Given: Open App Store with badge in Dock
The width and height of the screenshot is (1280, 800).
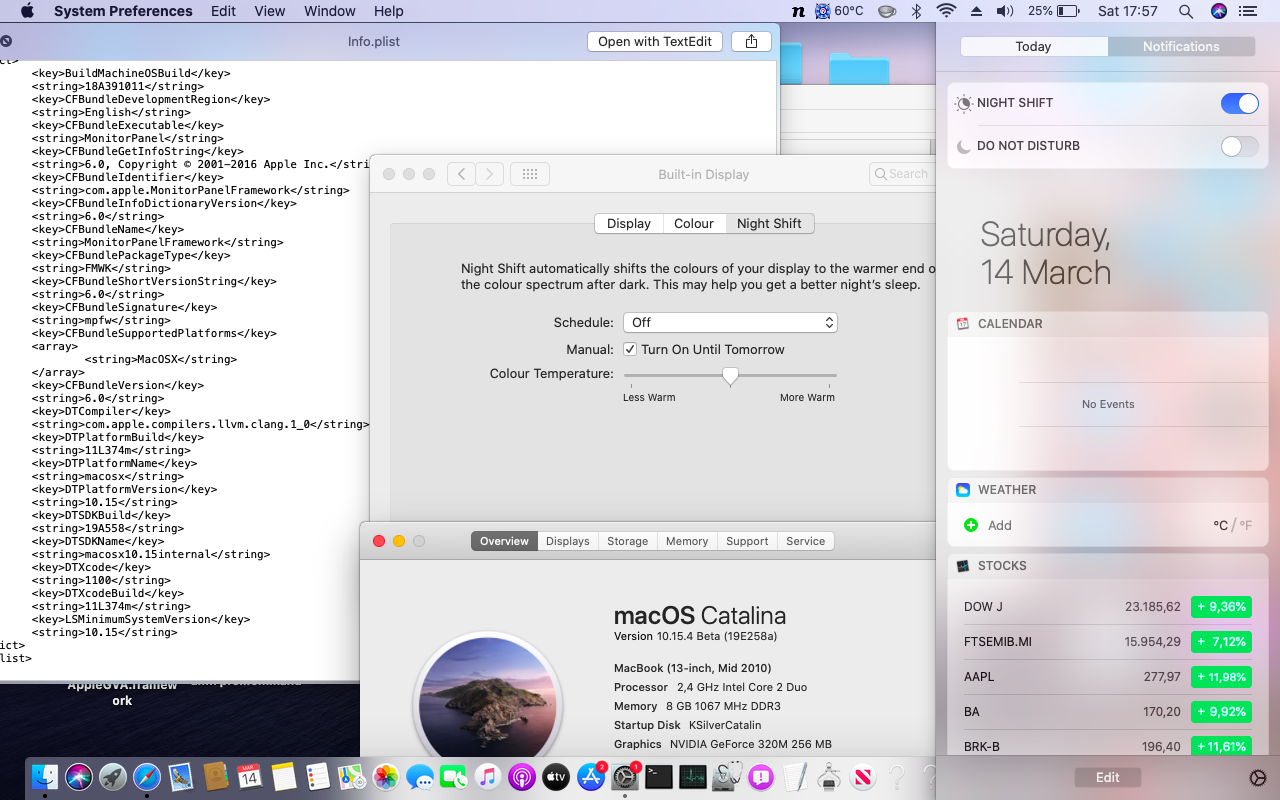Looking at the screenshot, I should pos(591,777).
